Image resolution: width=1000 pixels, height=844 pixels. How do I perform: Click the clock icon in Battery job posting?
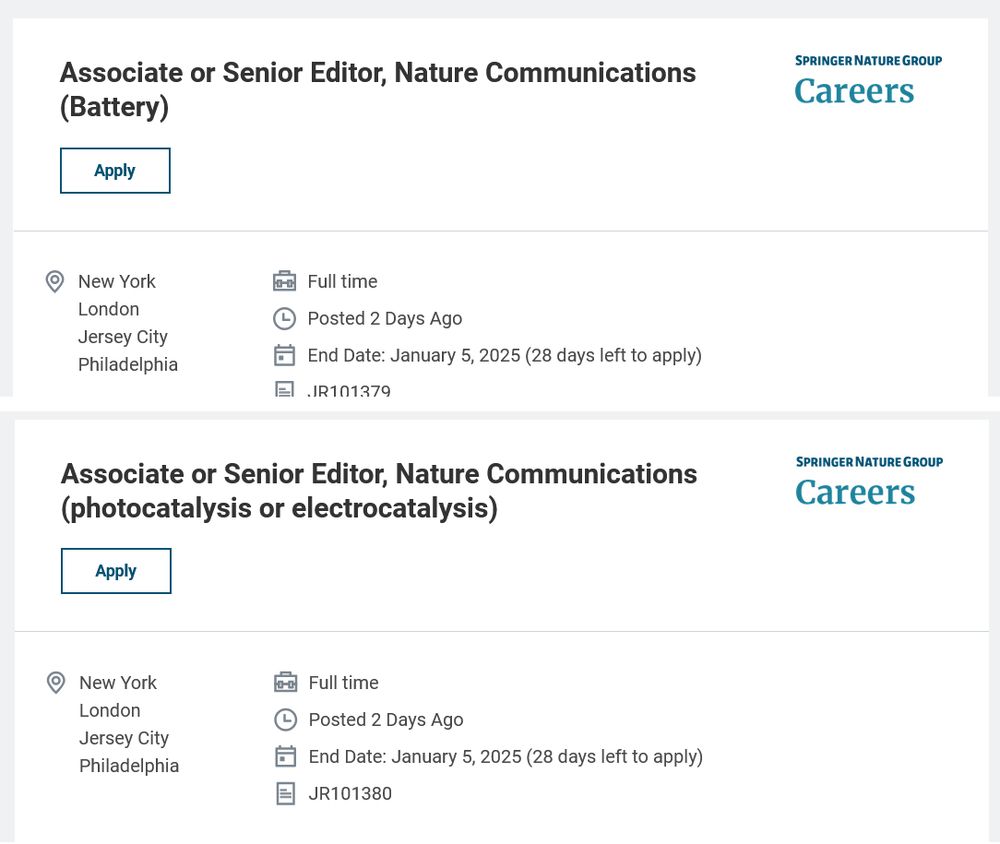tap(284, 318)
